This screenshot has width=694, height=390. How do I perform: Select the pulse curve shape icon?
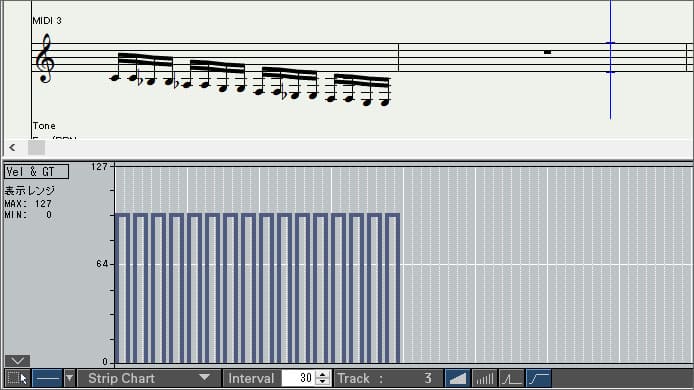click(512, 378)
